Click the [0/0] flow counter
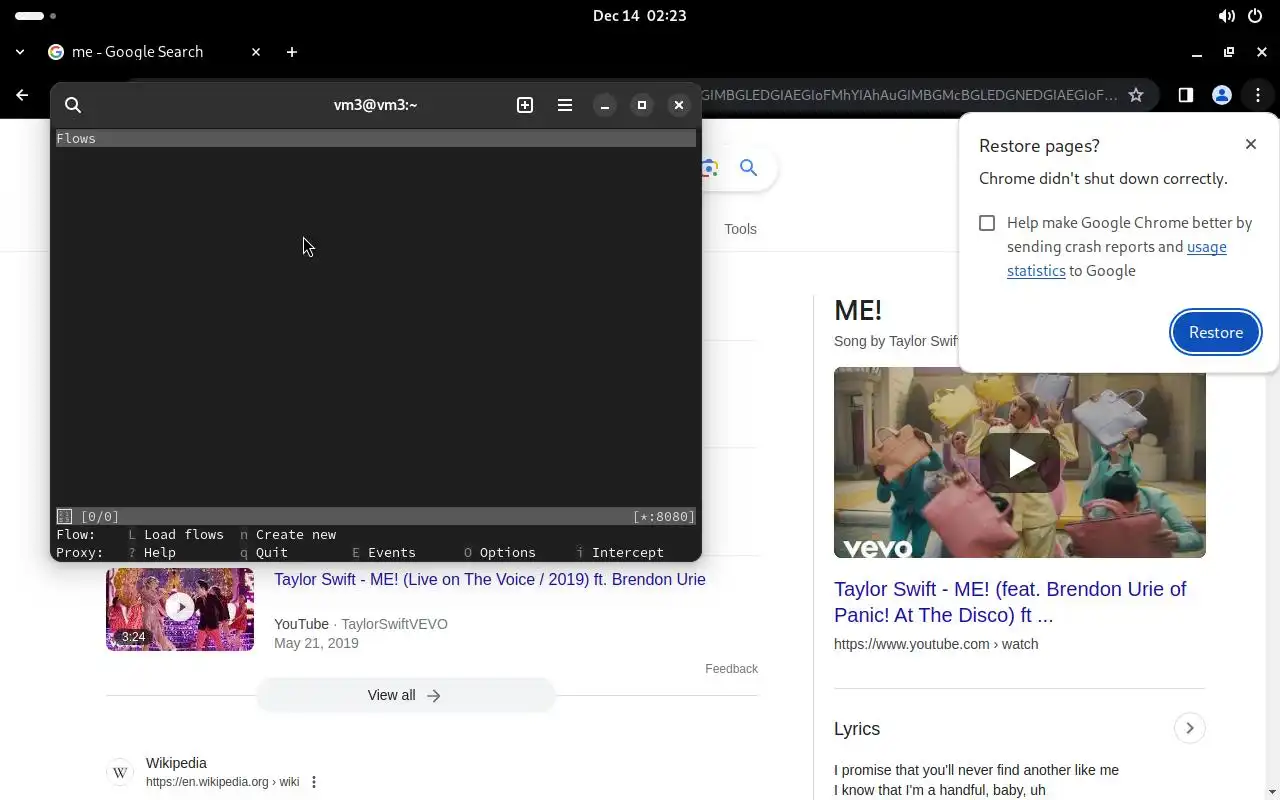Screen dimensions: 1280x800 pos(100,516)
